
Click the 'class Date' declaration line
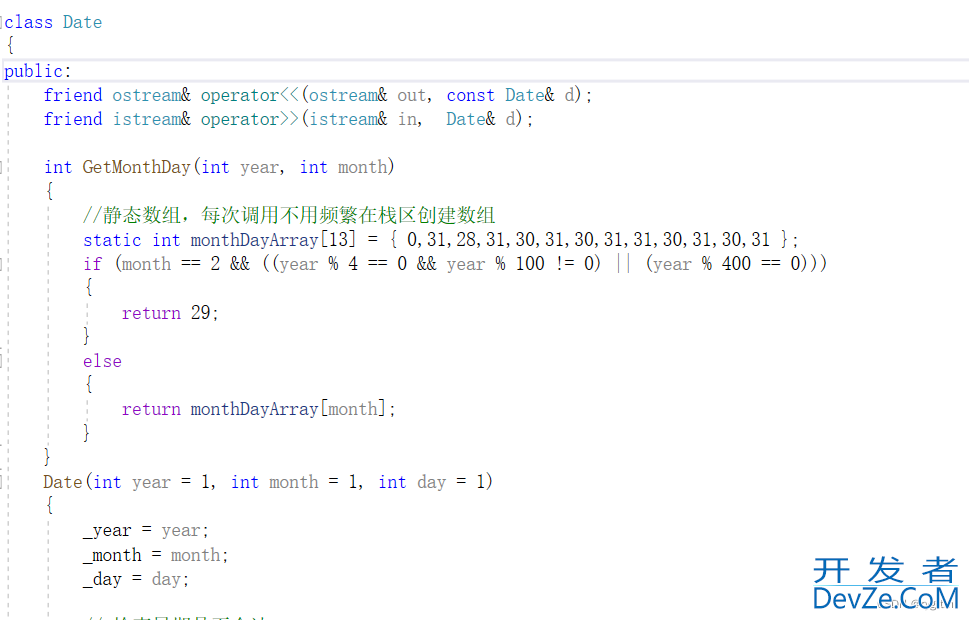tap(53, 22)
